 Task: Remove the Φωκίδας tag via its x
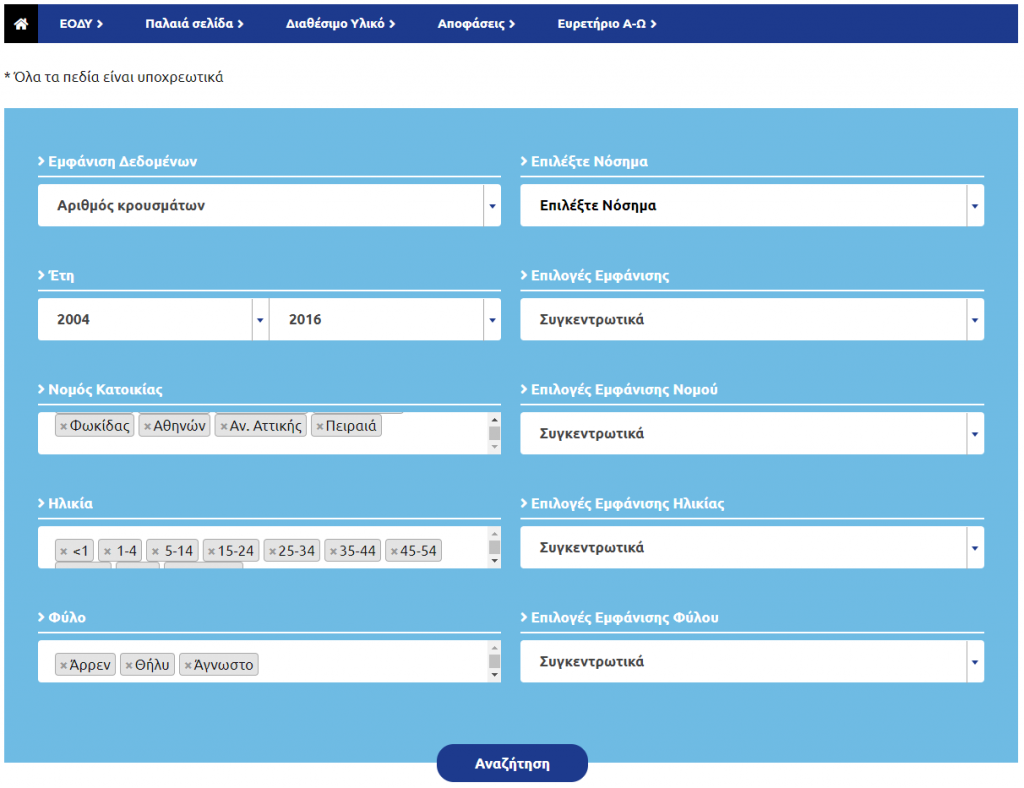[x=64, y=426]
